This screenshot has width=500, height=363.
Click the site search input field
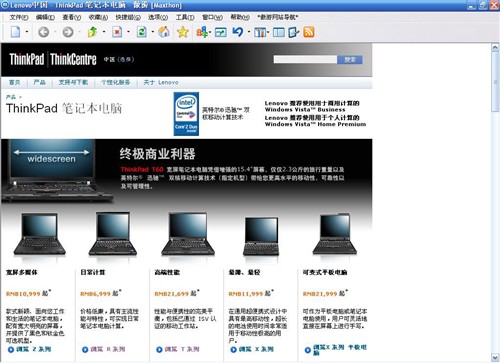(x=305, y=59)
